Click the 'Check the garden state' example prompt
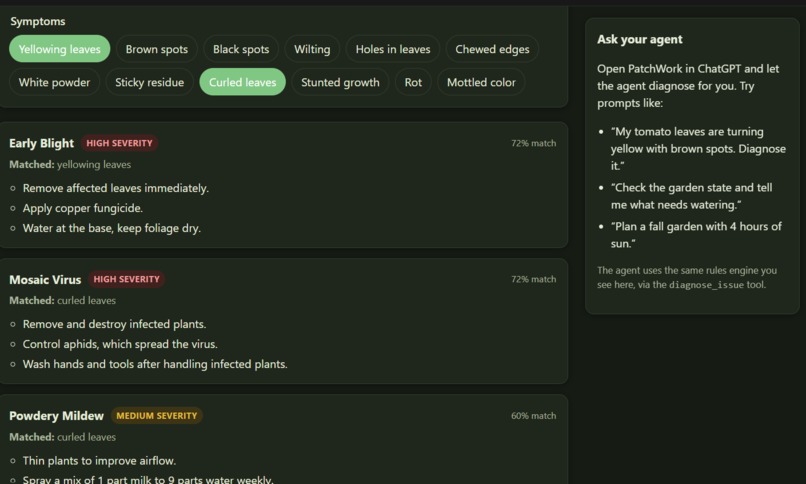Image resolution: width=806 pixels, height=484 pixels. click(x=691, y=196)
